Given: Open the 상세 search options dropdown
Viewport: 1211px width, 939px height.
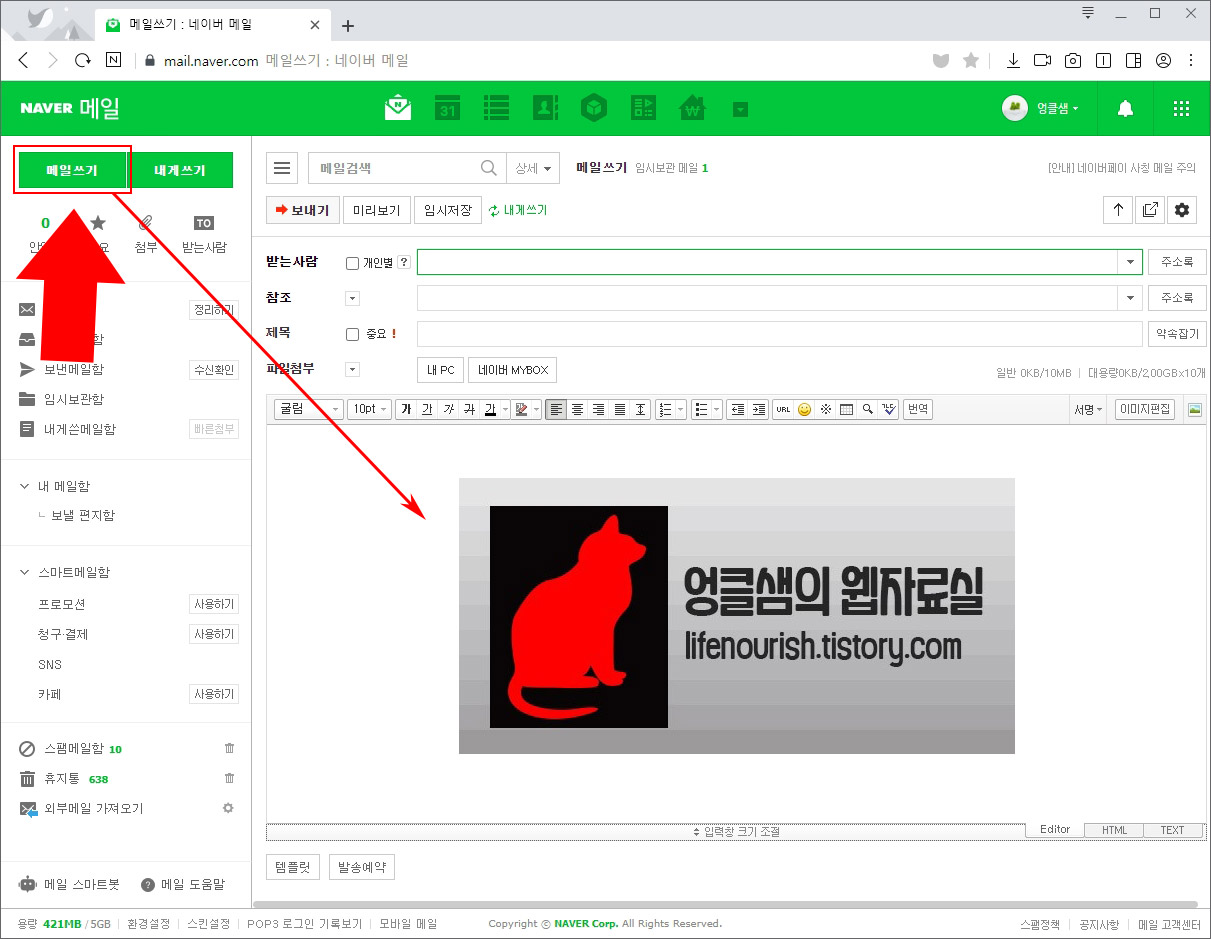Looking at the screenshot, I should pos(533,168).
